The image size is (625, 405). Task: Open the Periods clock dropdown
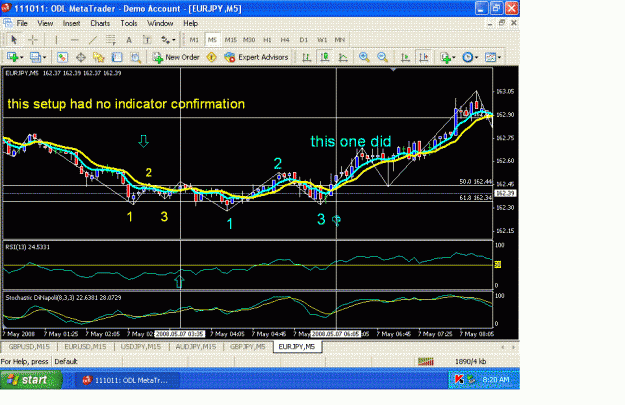[470, 57]
